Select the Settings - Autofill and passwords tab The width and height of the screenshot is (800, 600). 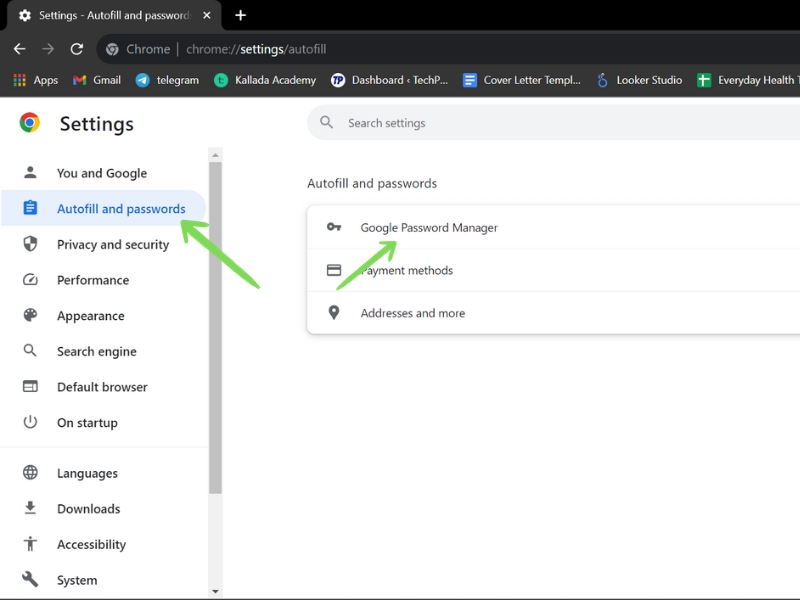[x=115, y=15]
